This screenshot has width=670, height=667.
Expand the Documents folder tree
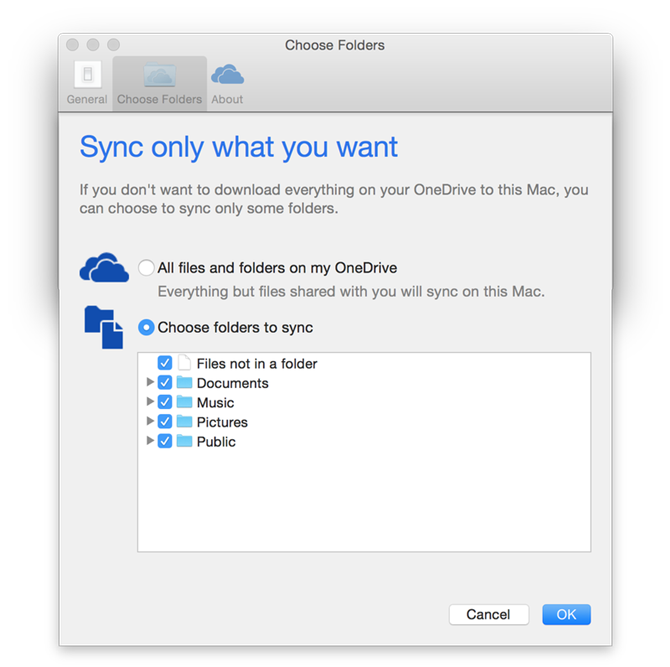(150, 382)
